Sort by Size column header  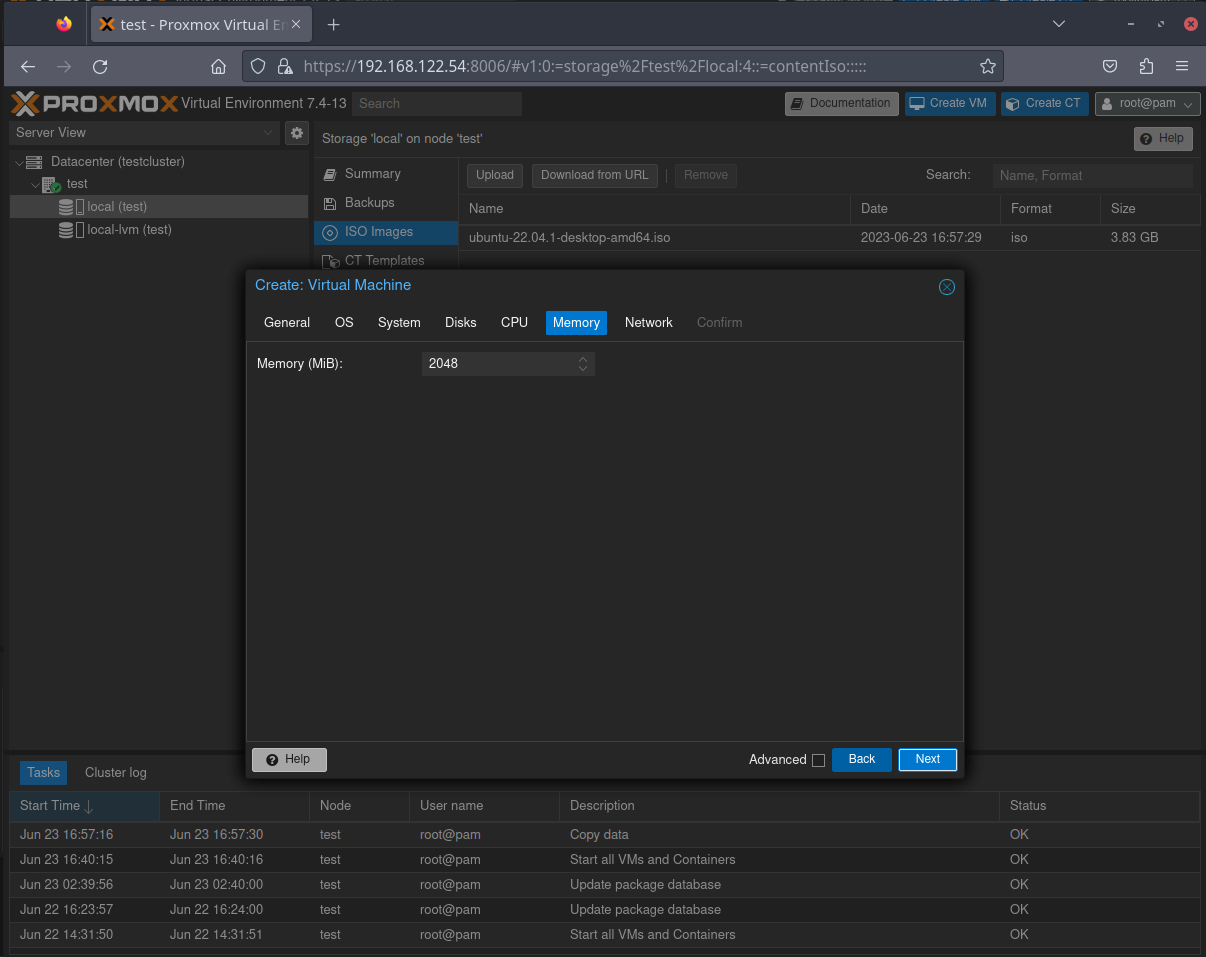click(1150, 209)
